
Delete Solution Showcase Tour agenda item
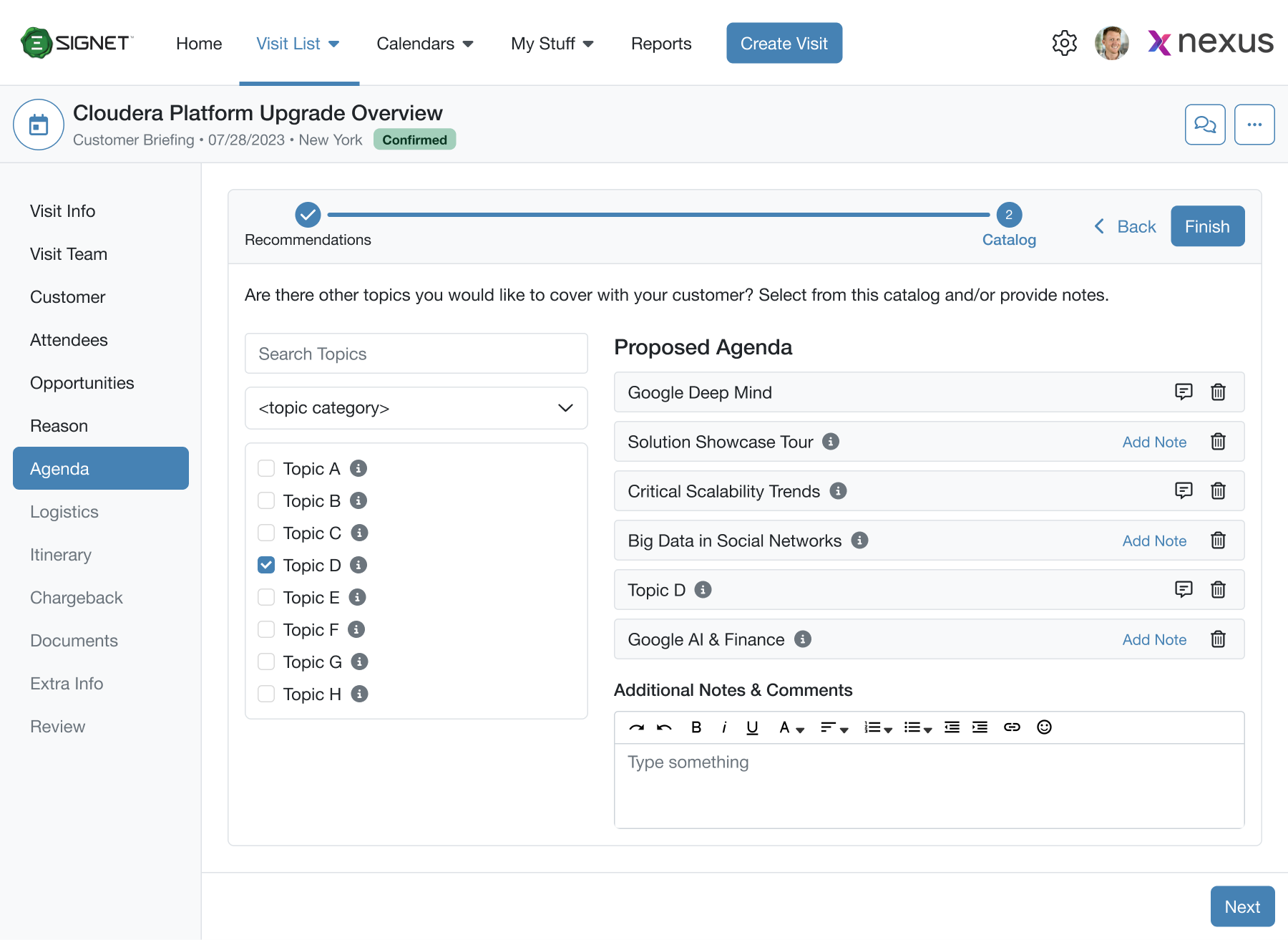pos(1218,441)
